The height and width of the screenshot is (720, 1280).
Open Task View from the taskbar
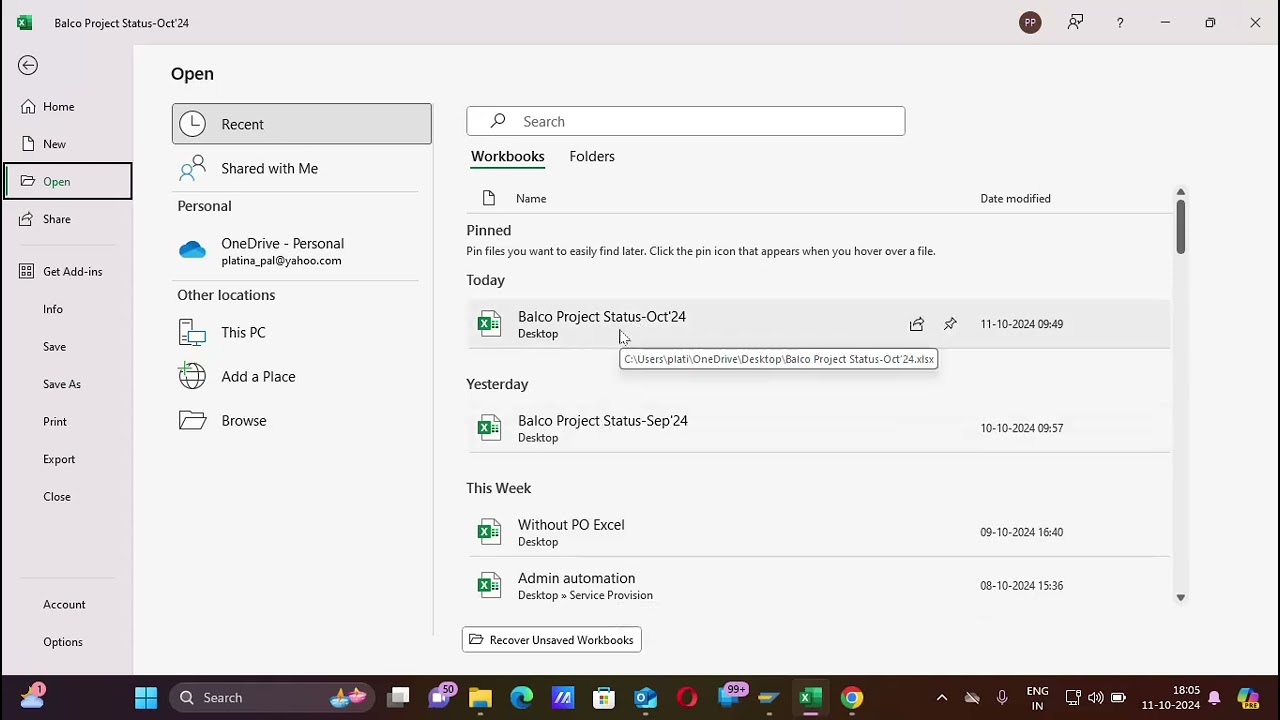pyautogui.click(x=399, y=698)
